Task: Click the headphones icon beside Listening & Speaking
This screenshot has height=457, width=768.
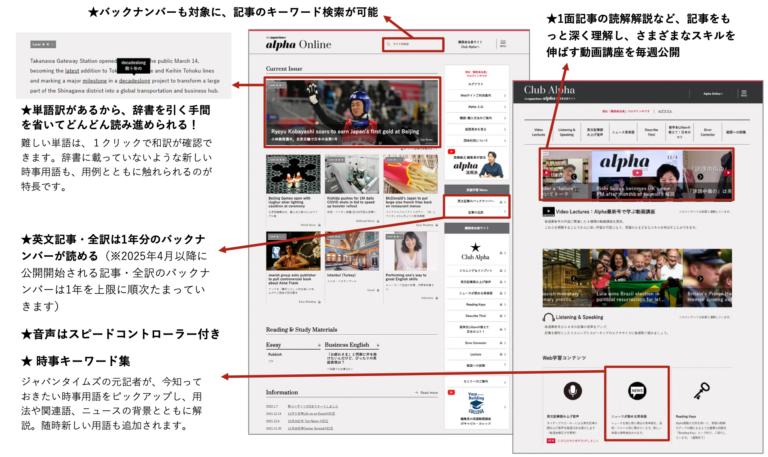Action: pyautogui.click(x=549, y=316)
